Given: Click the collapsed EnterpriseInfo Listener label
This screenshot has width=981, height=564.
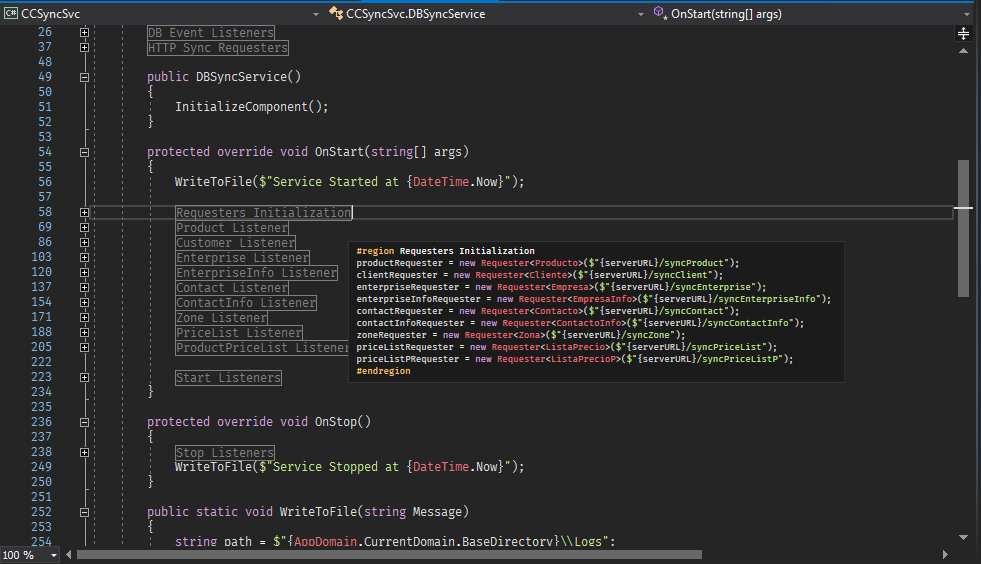Looking at the screenshot, I should coord(257,273).
